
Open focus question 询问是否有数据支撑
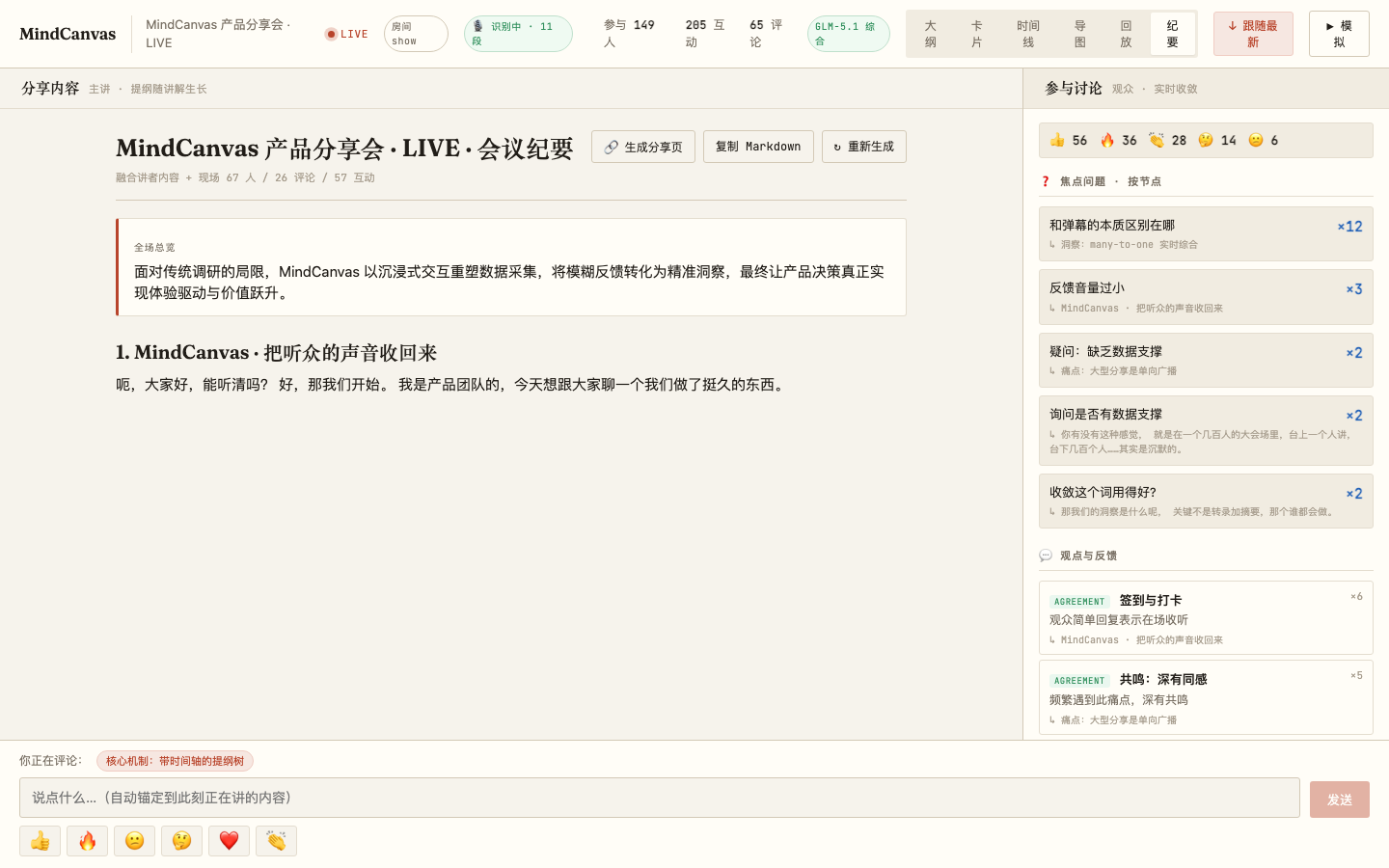pos(1206,430)
